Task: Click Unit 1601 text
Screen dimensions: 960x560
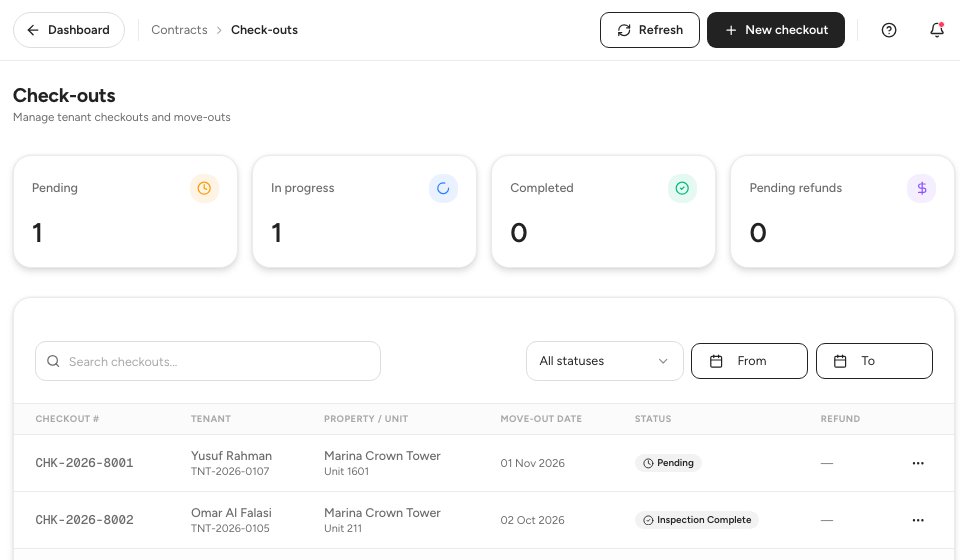Action: 347,471
